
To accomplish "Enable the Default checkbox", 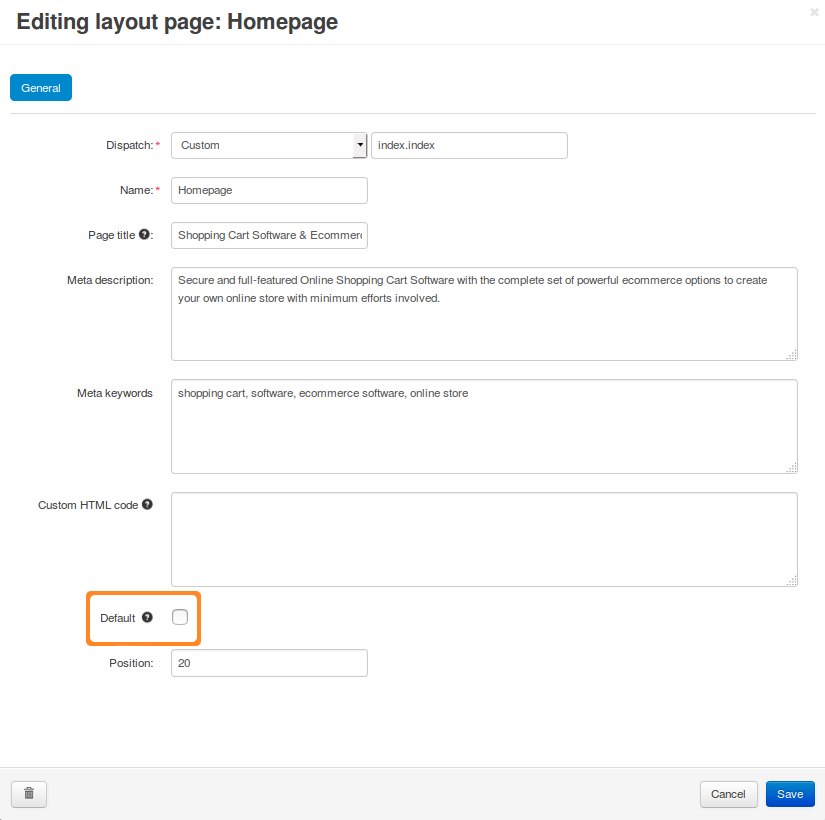I will pyautogui.click(x=180, y=617).
